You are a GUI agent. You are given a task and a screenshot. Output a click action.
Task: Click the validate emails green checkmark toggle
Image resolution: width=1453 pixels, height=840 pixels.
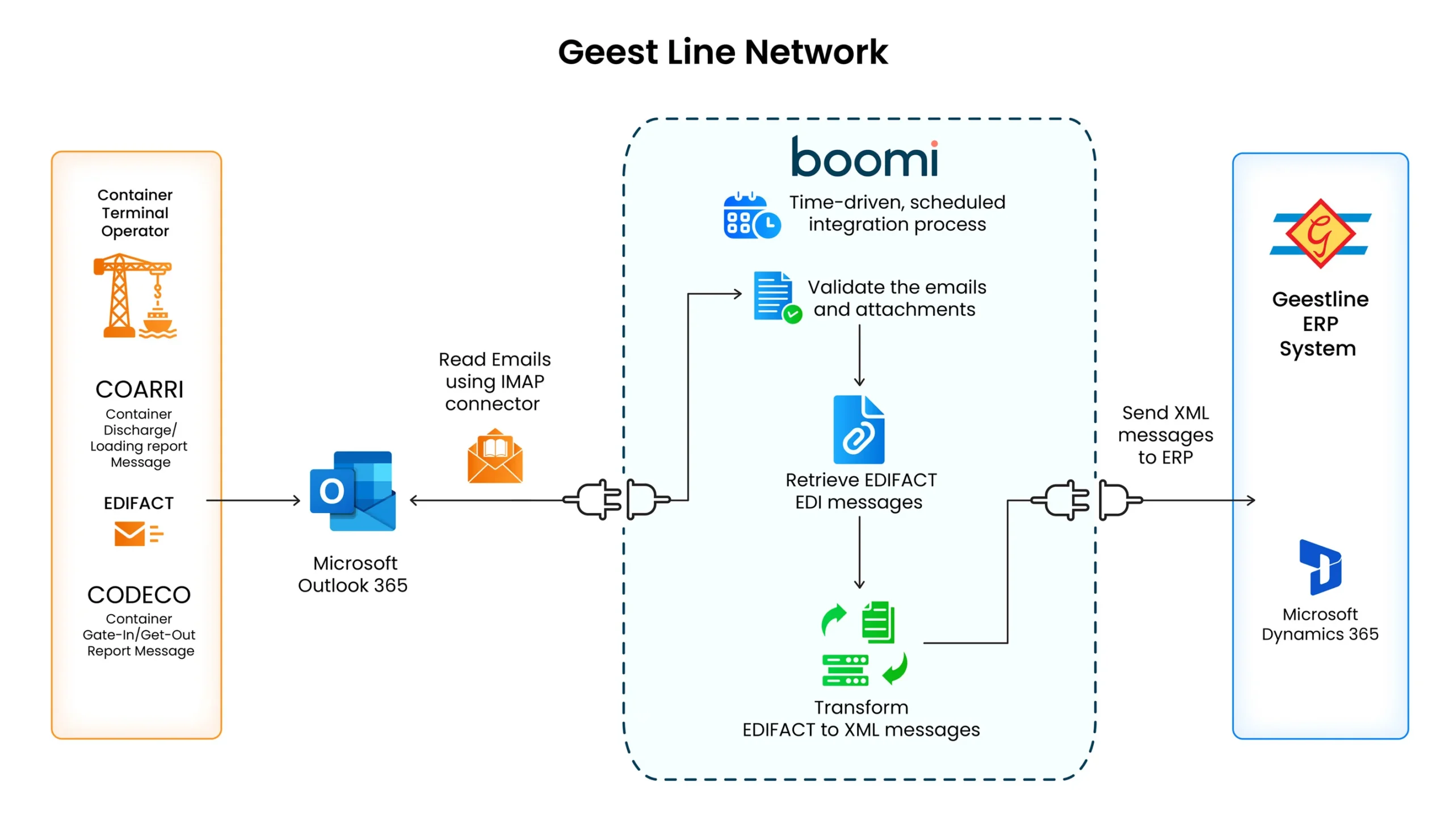[x=790, y=305]
